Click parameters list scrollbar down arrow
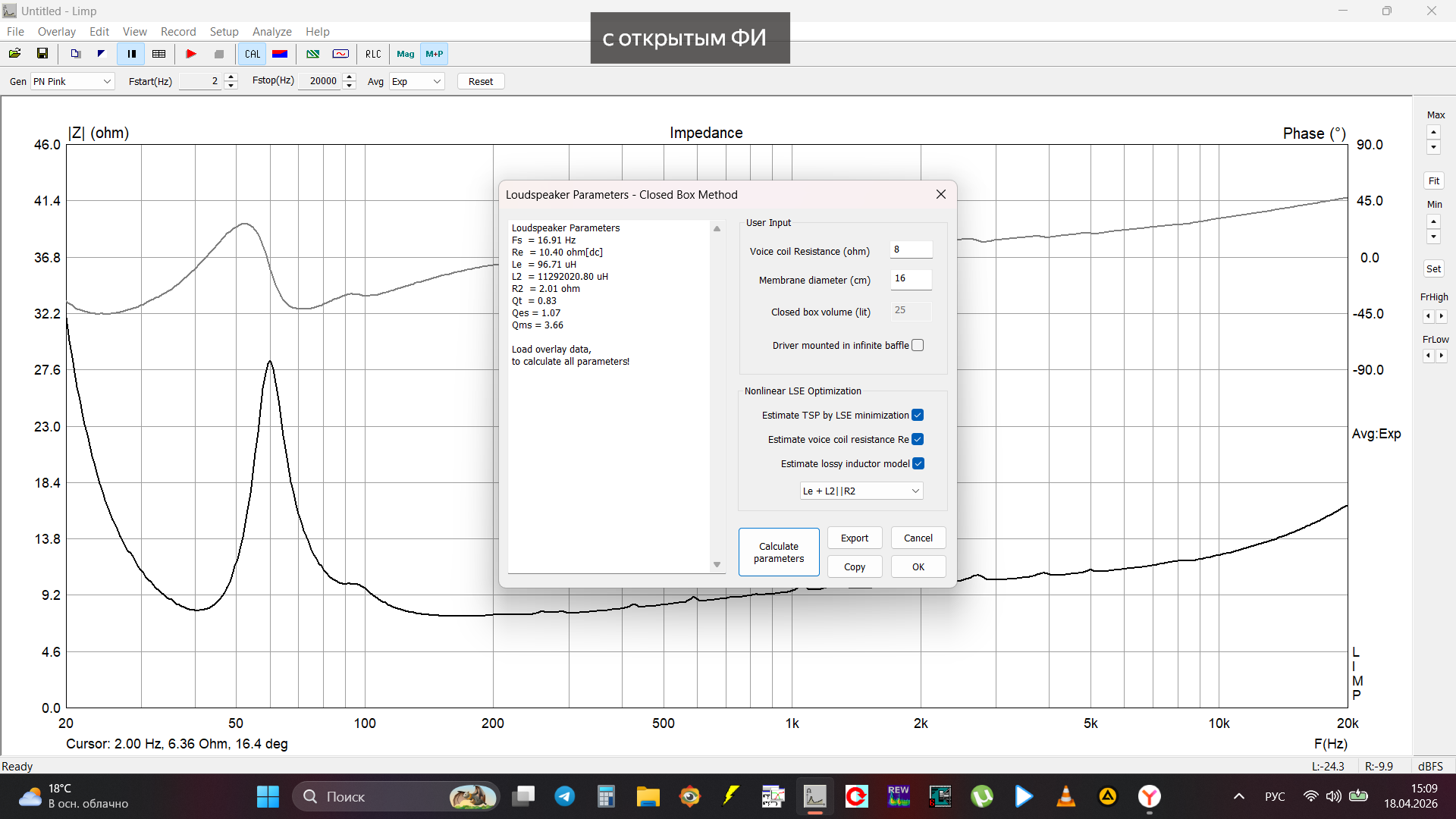This screenshot has width=1456, height=819. tap(717, 565)
